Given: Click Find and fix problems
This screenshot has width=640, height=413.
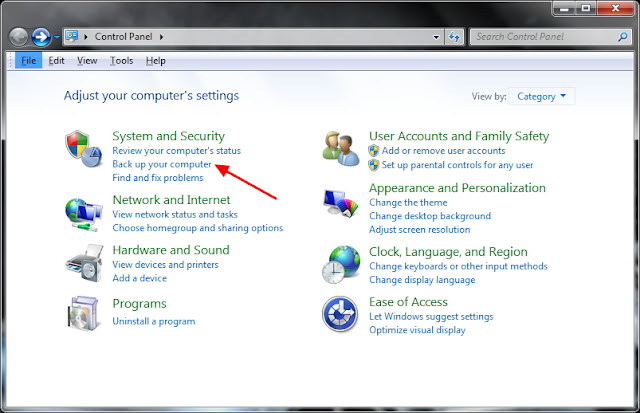Looking at the screenshot, I should pos(158,178).
